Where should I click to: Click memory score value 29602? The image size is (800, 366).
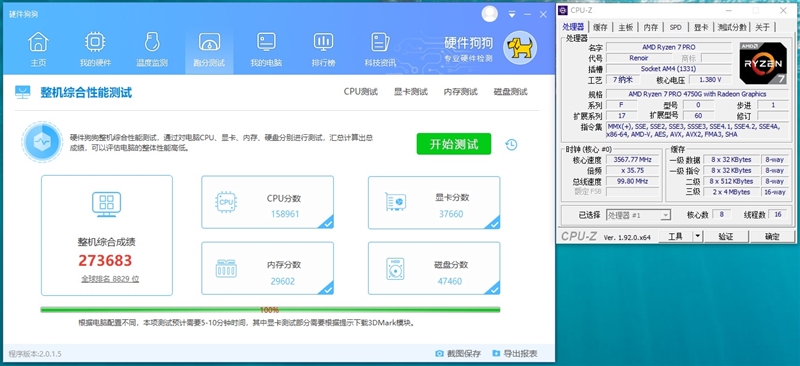pyautogui.click(x=283, y=281)
